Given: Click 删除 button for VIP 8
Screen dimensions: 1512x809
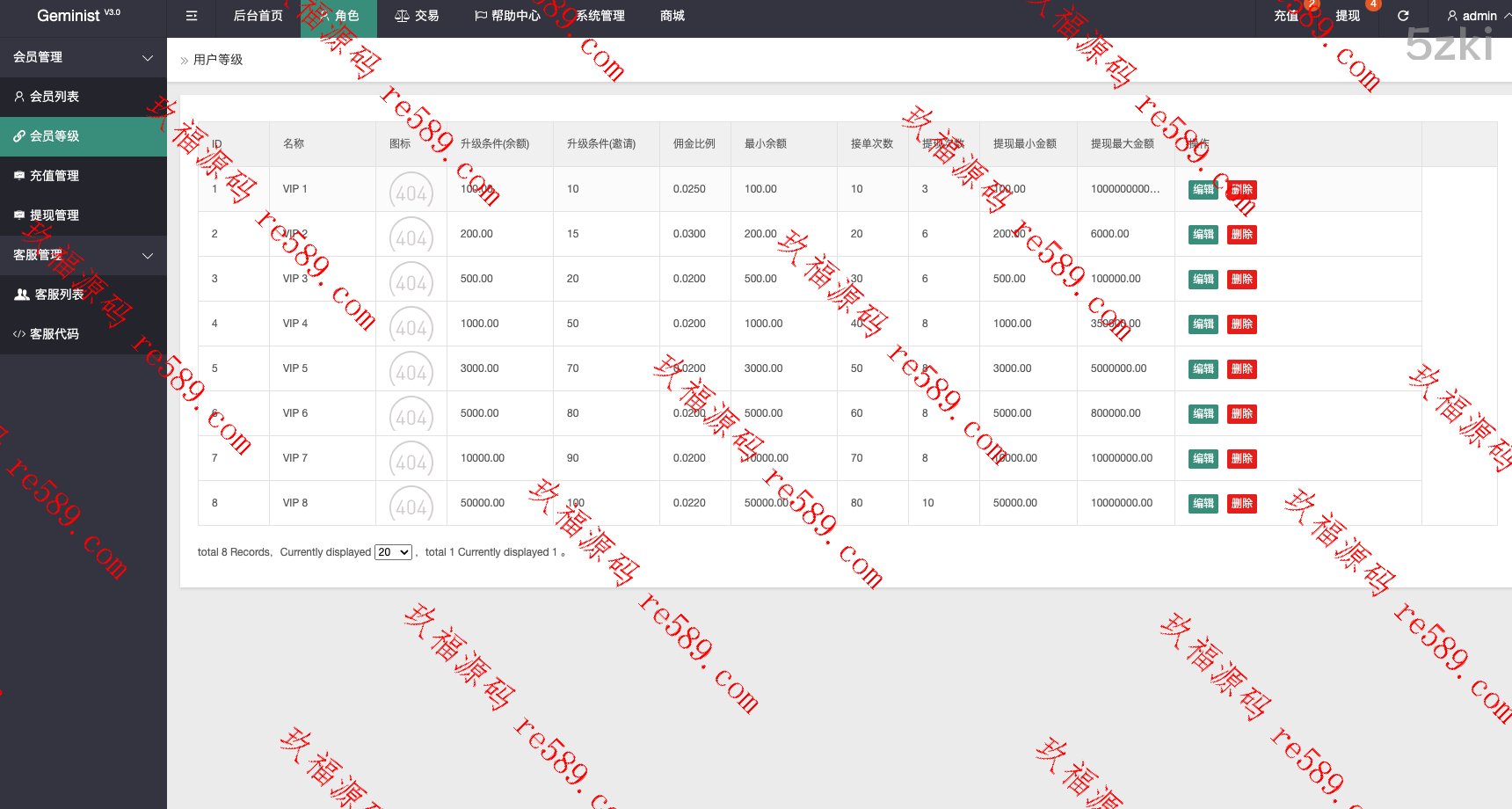Looking at the screenshot, I should (1241, 504).
